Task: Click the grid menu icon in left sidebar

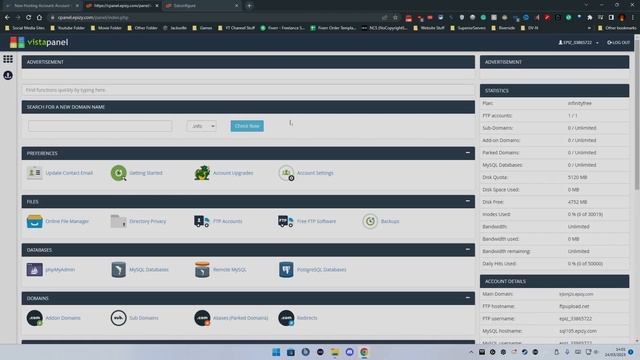Action: [8, 59]
